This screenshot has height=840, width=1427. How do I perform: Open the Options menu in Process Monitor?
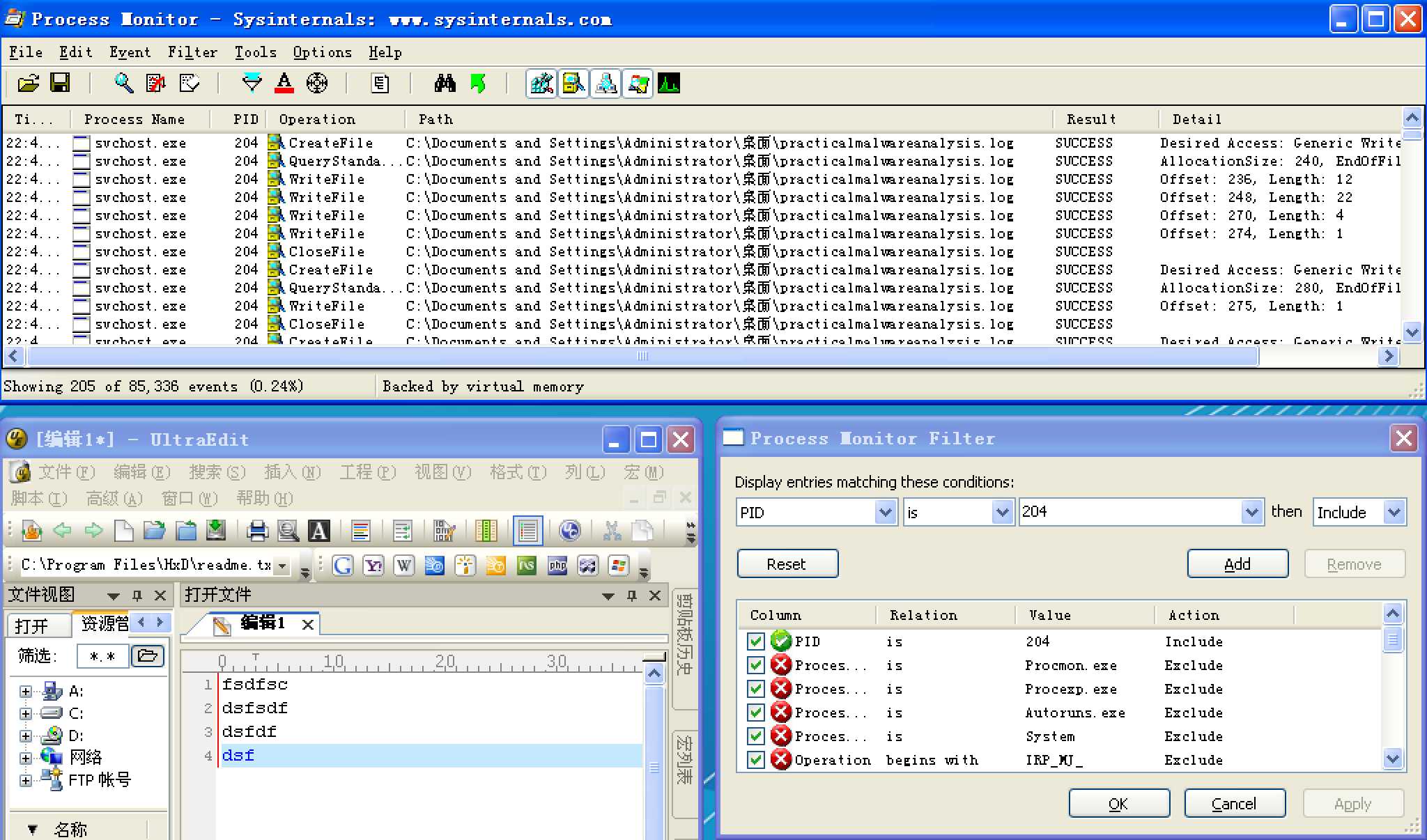pyautogui.click(x=322, y=52)
